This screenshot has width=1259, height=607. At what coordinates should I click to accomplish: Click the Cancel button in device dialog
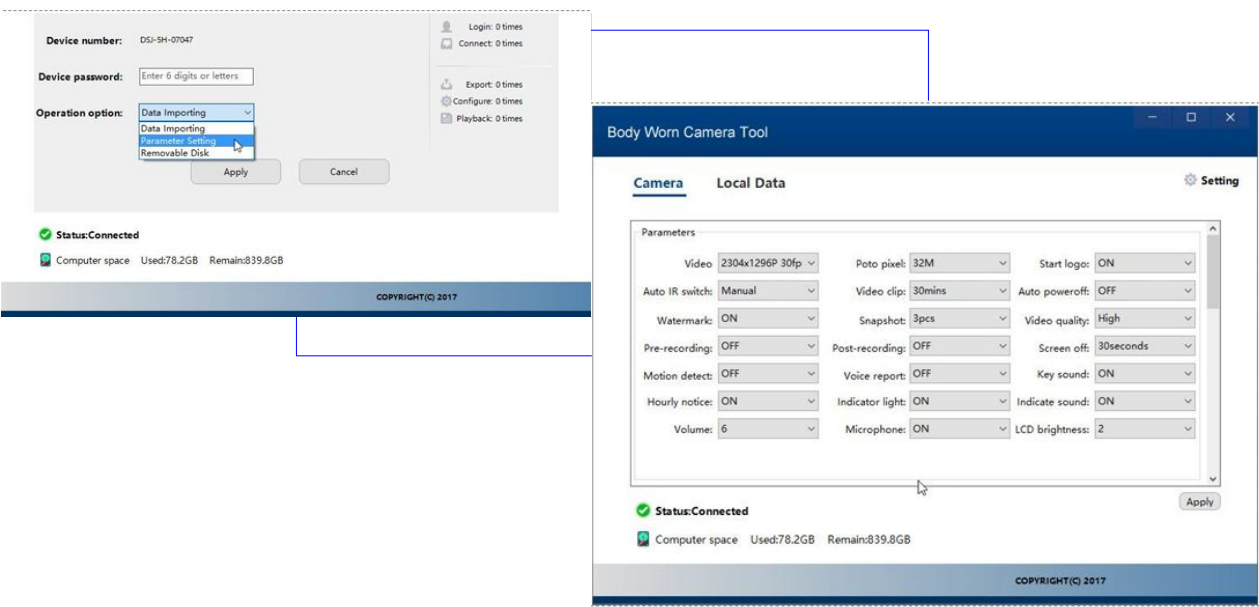344,172
